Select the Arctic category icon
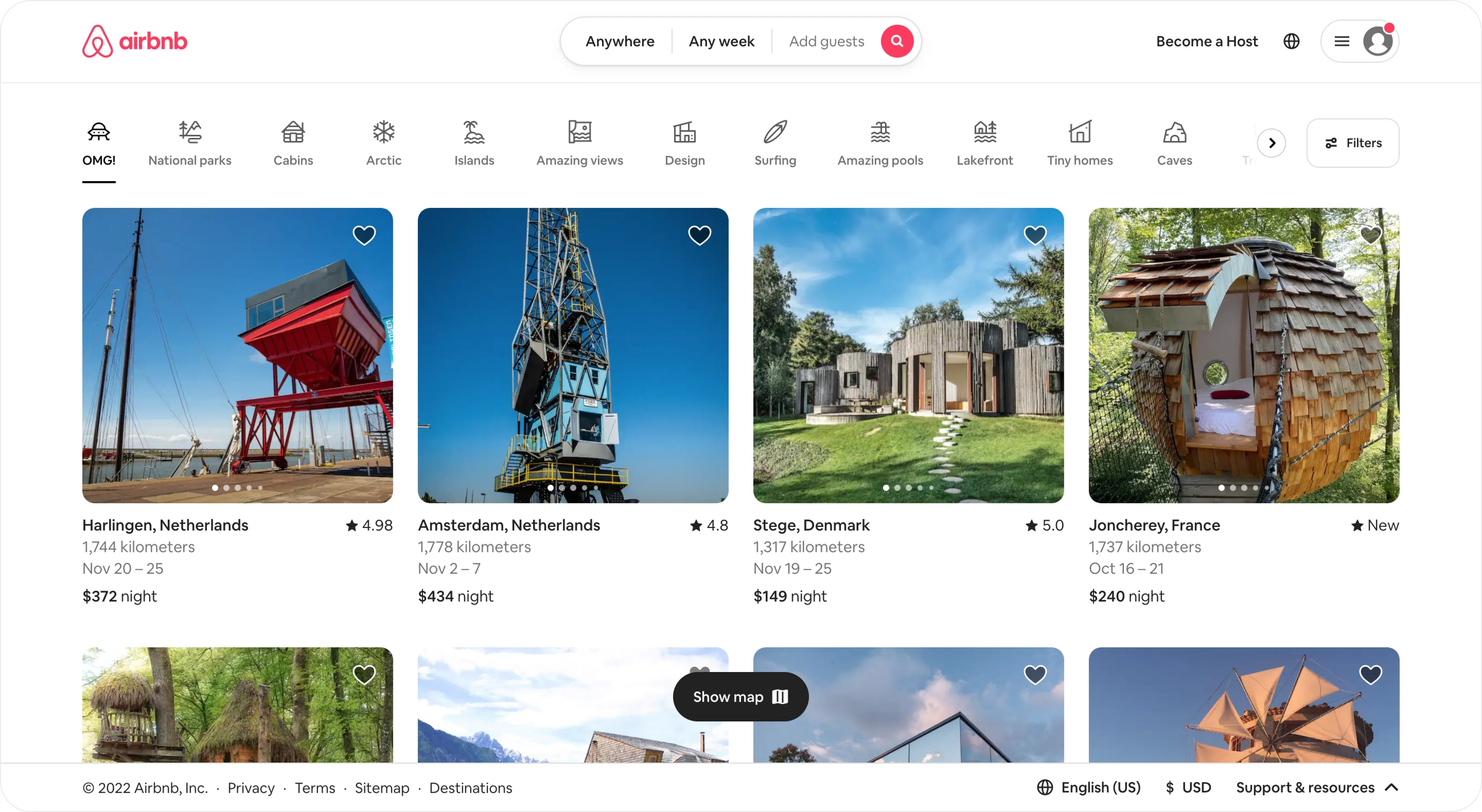The image size is (1482, 812). coord(383,133)
